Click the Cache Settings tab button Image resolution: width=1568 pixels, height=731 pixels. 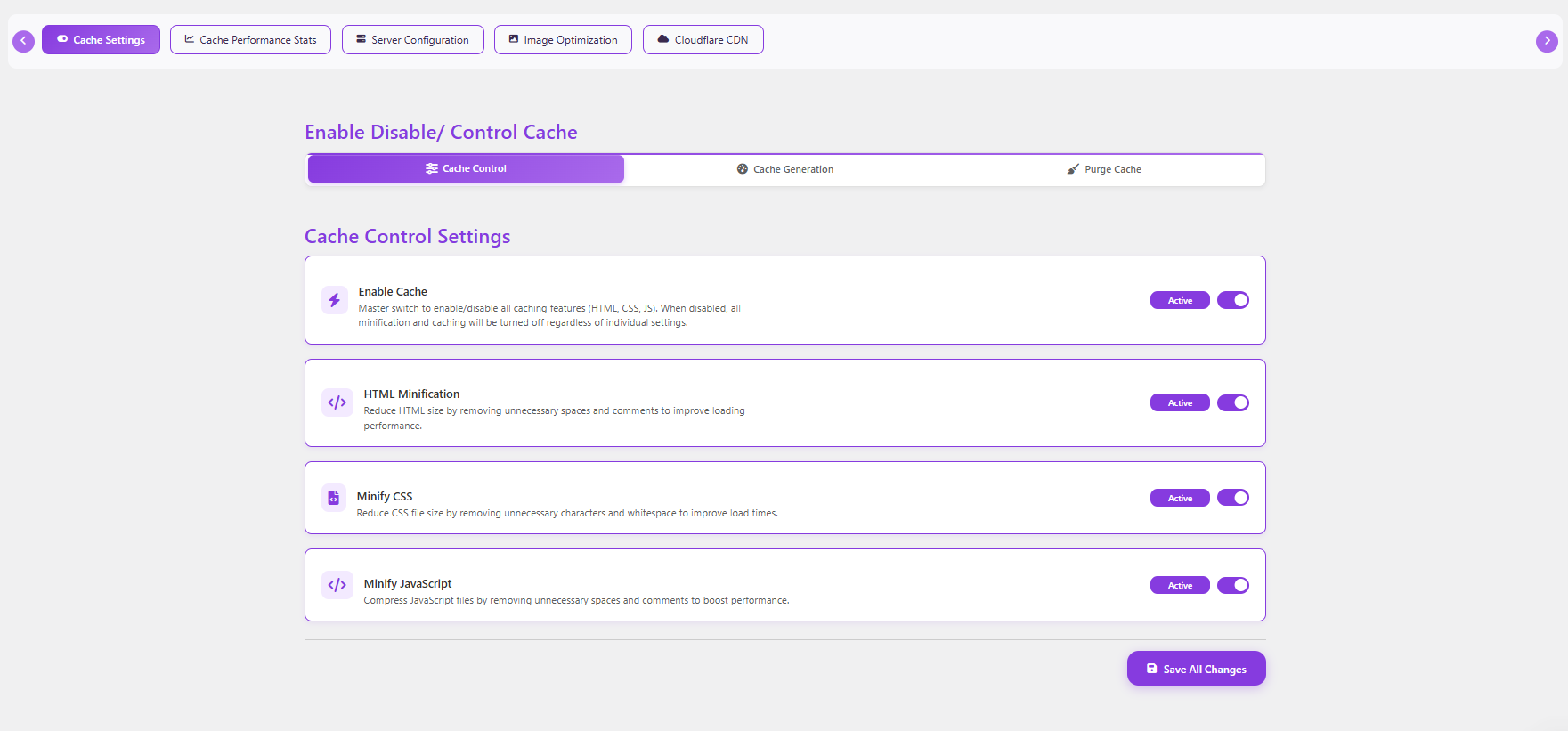101,40
